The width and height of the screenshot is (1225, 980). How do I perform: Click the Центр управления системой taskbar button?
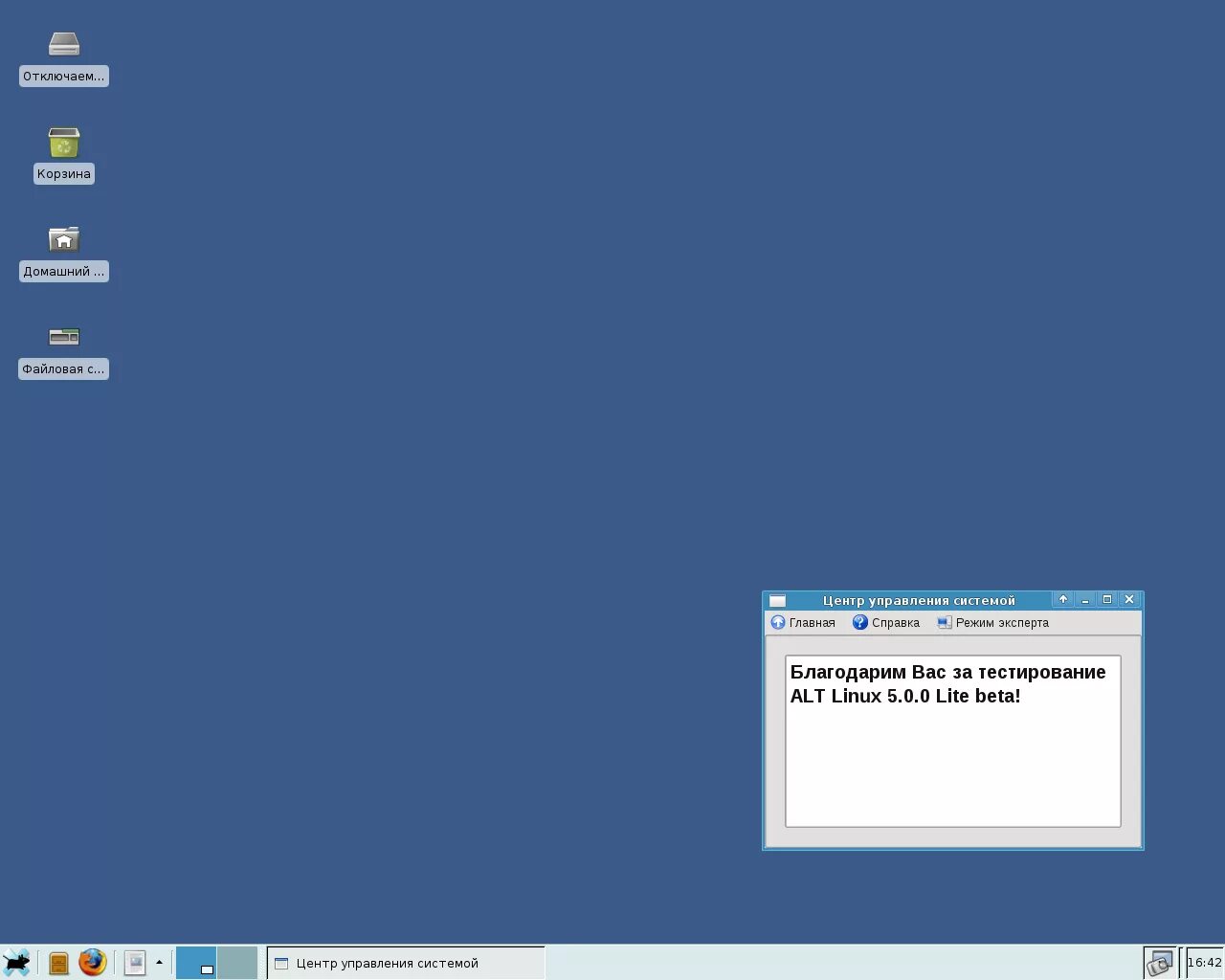pos(406,963)
